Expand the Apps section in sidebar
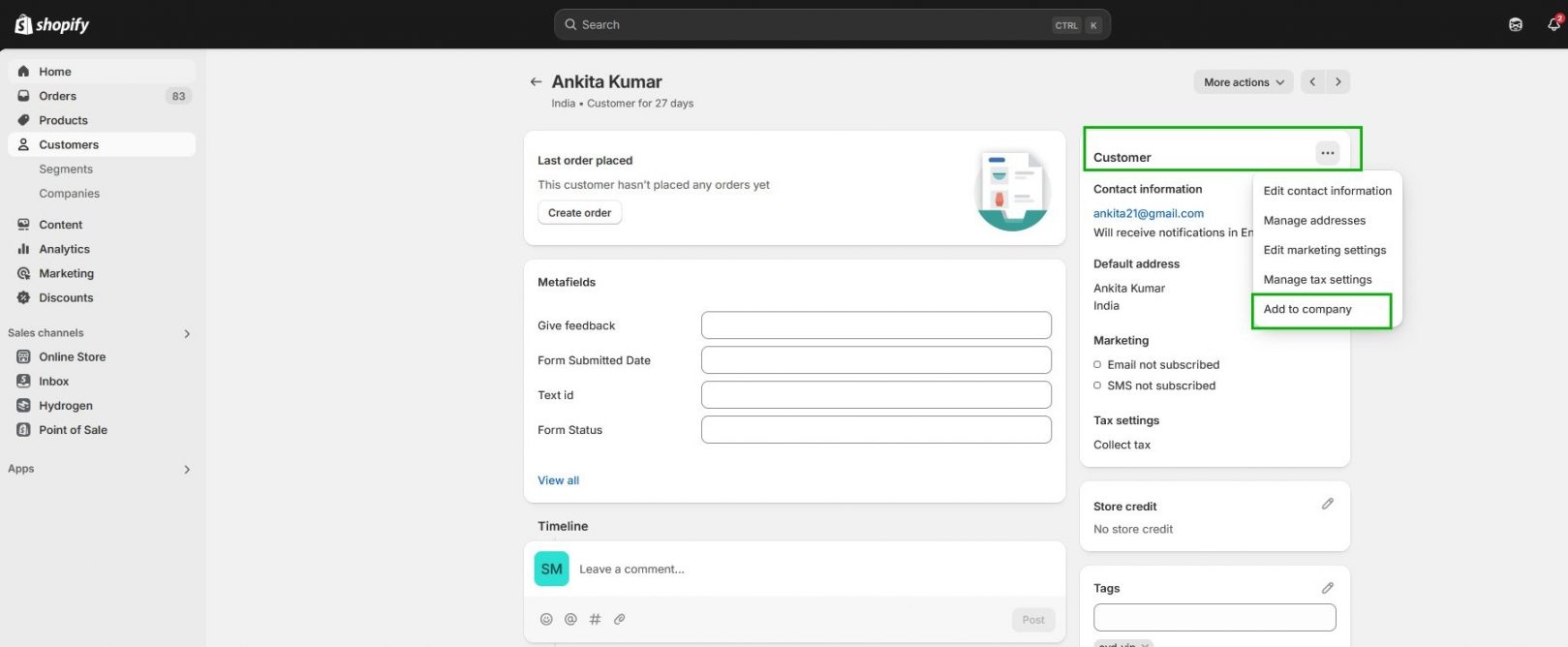The width and height of the screenshot is (1568, 647). tap(187, 470)
